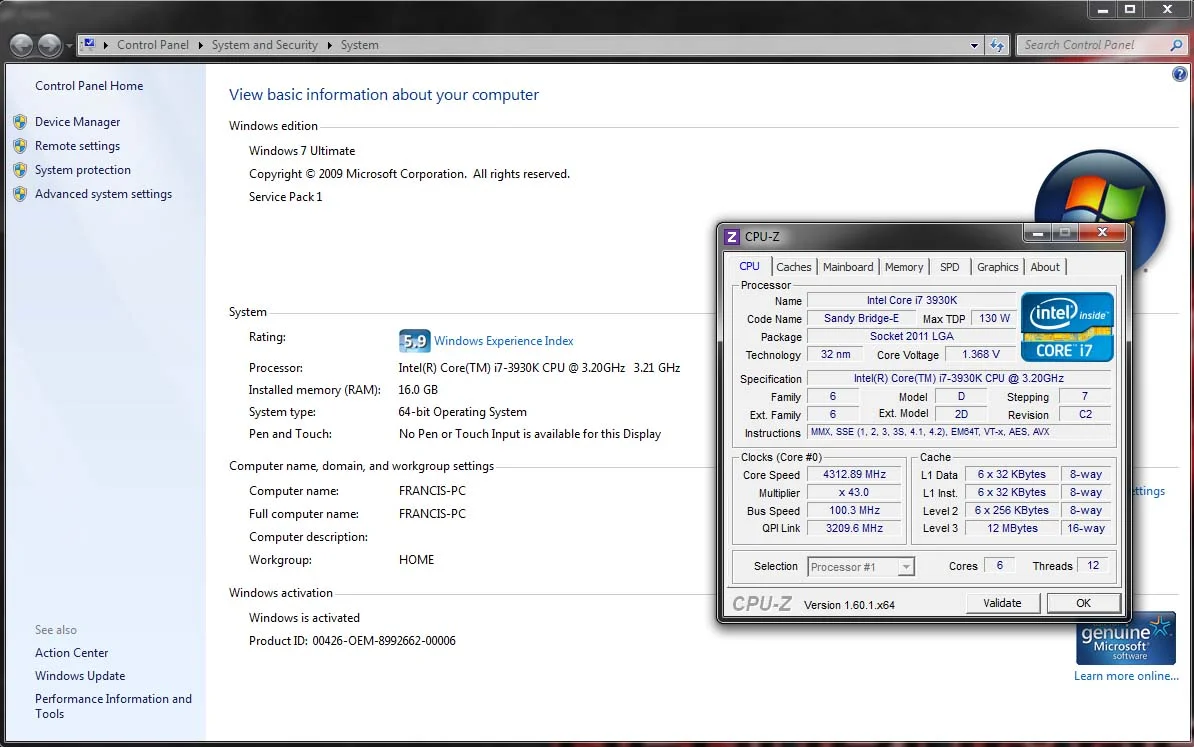Viewport: 1194px width, 747px height.
Task: Open Help via the question mark icon
Action: pos(1180,74)
